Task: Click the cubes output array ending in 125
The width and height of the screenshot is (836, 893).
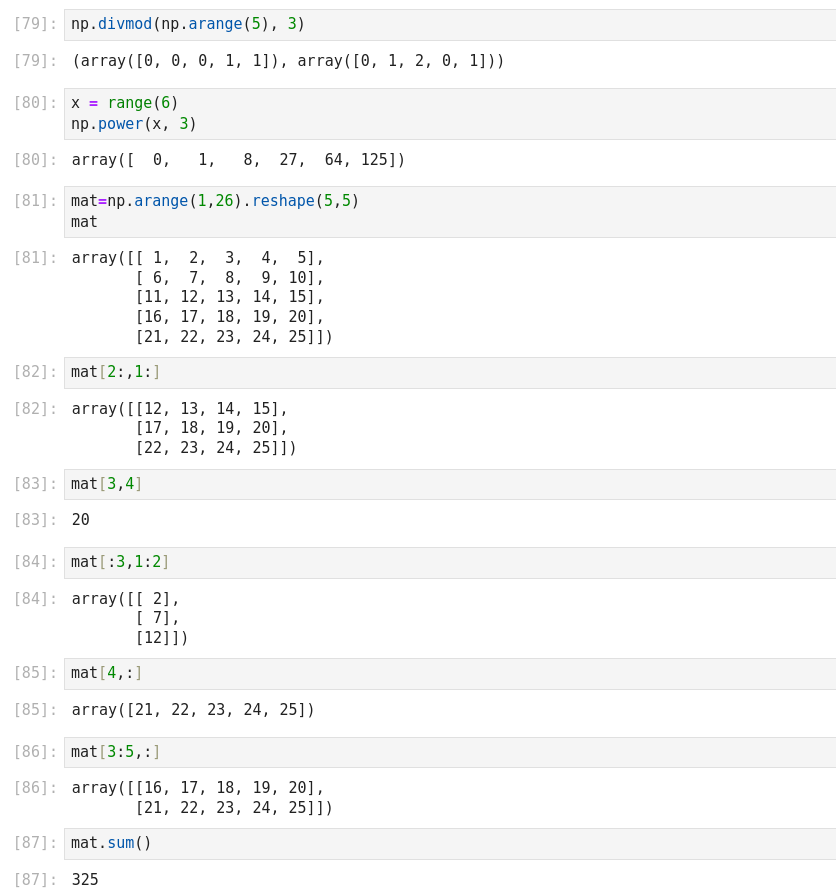Action: 238,160
